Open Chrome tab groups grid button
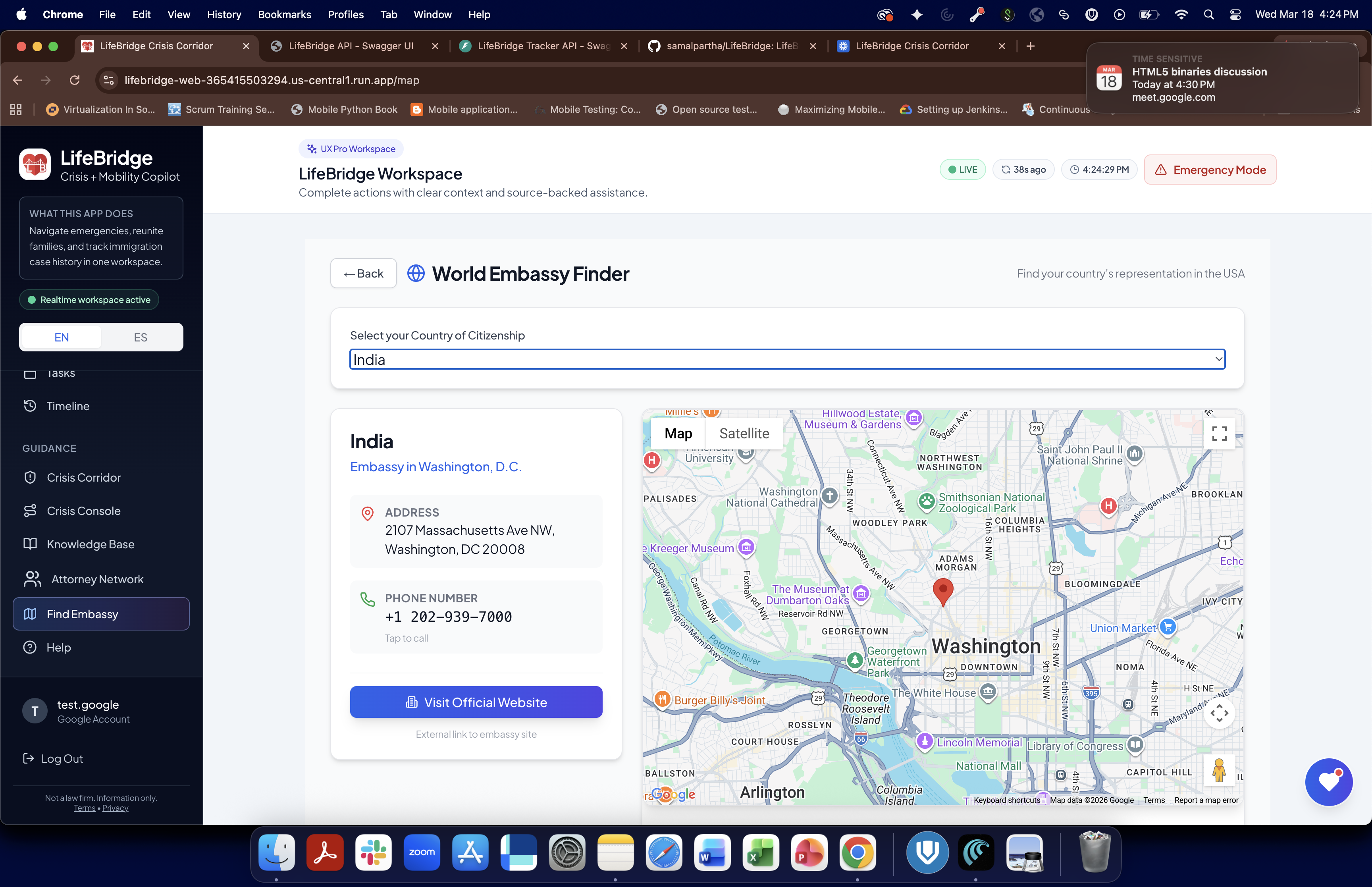 [16, 110]
